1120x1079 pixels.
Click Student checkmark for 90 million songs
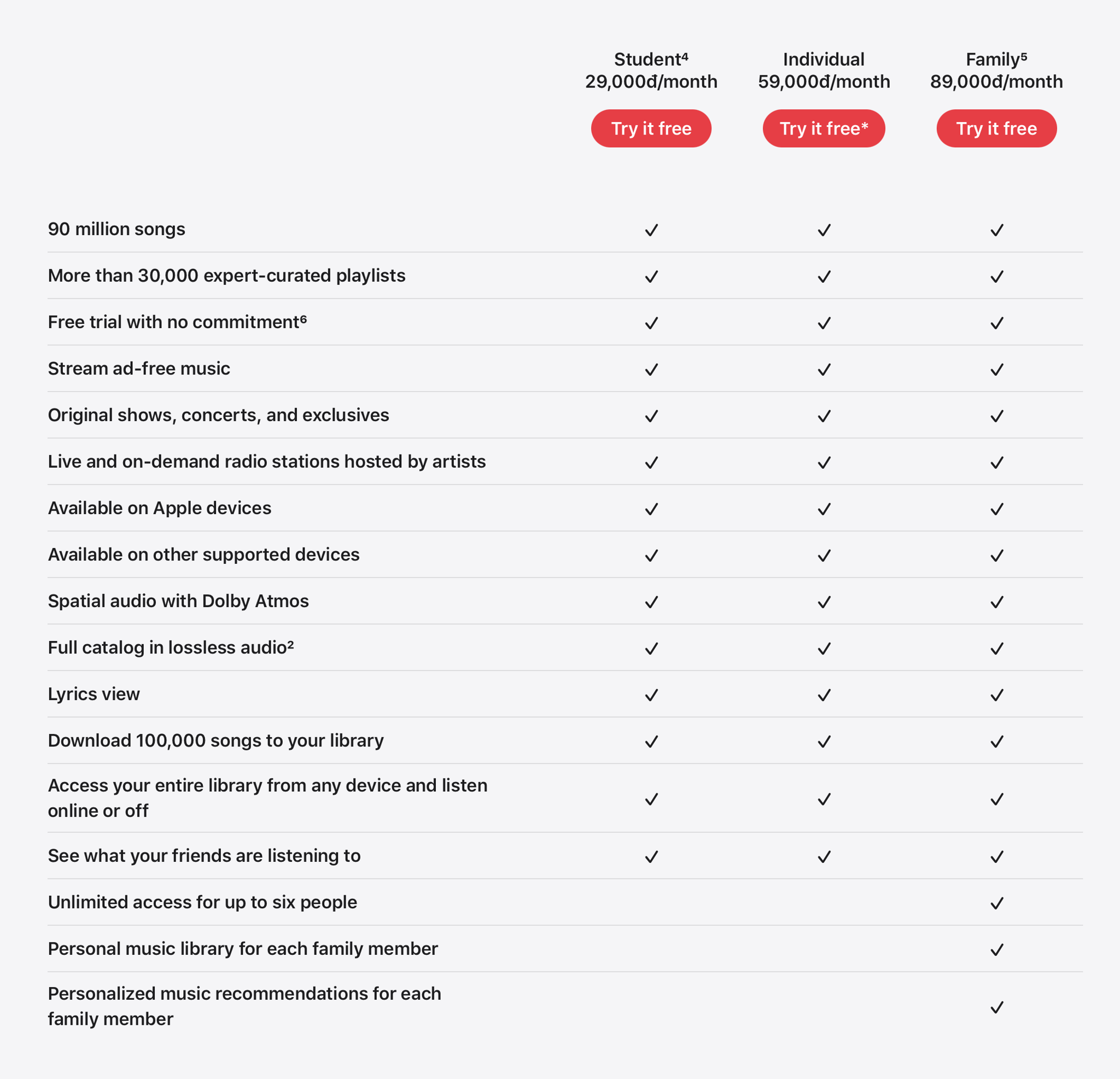coord(651,230)
